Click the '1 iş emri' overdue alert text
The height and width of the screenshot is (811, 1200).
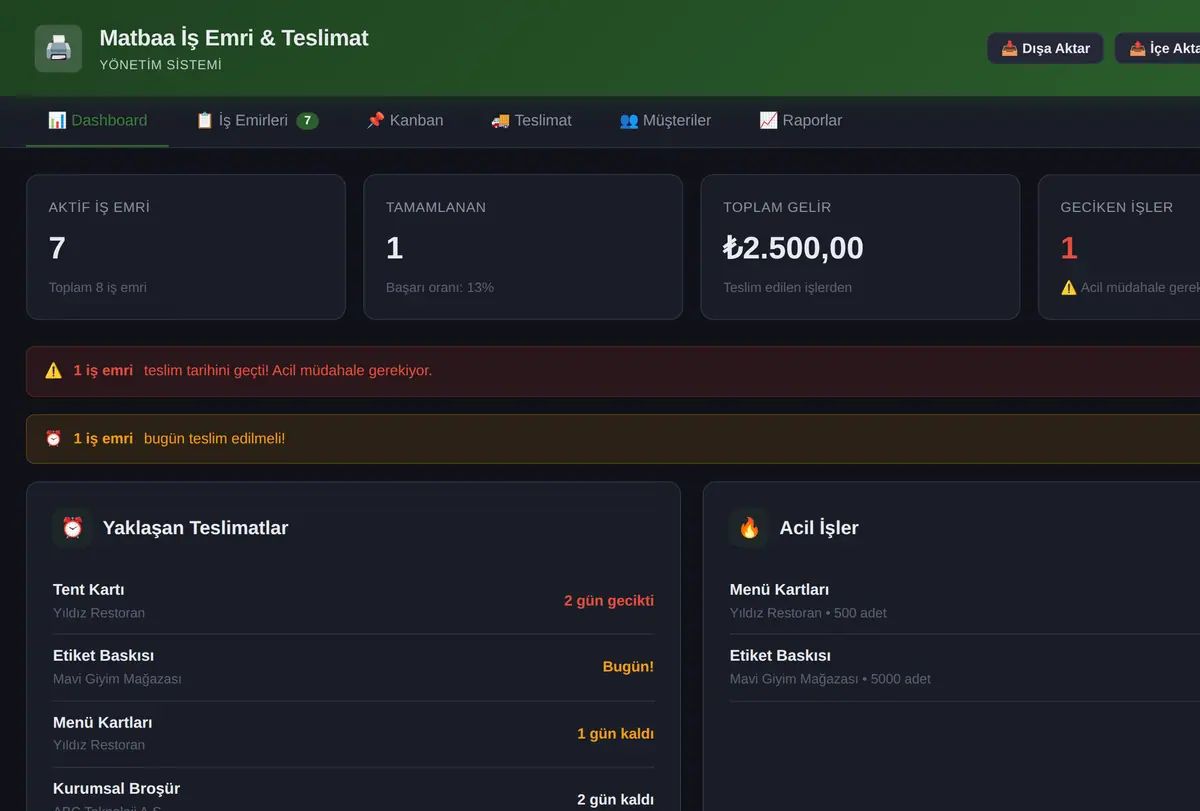click(103, 371)
